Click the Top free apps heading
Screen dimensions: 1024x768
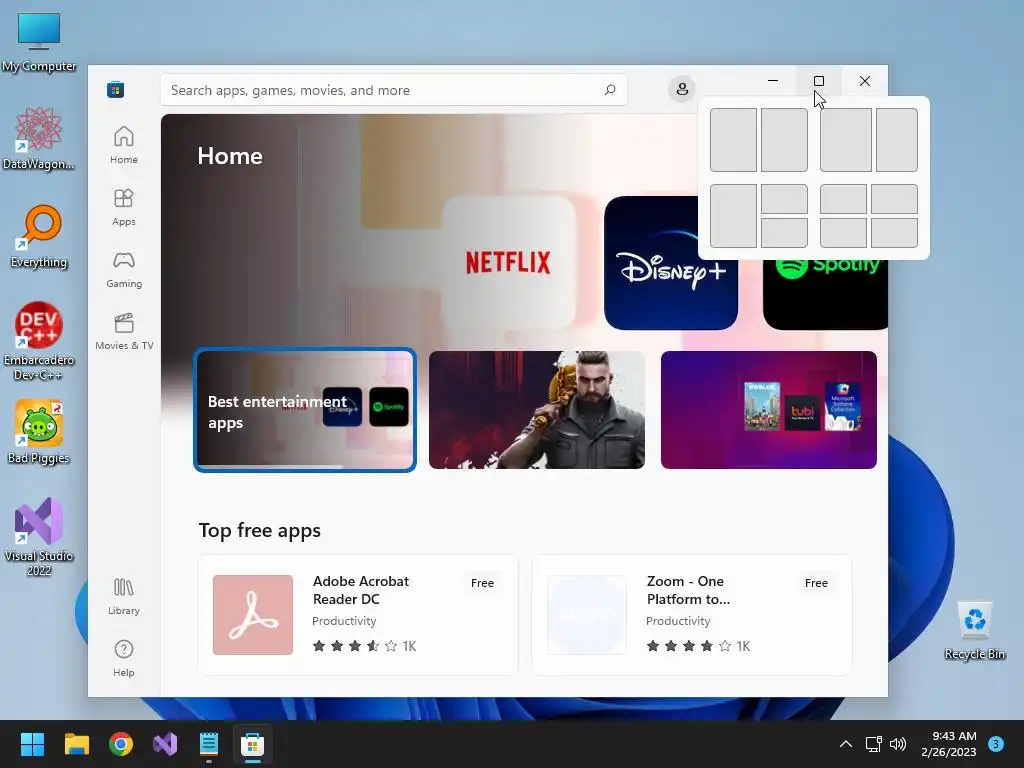click(x=259, y=530)
